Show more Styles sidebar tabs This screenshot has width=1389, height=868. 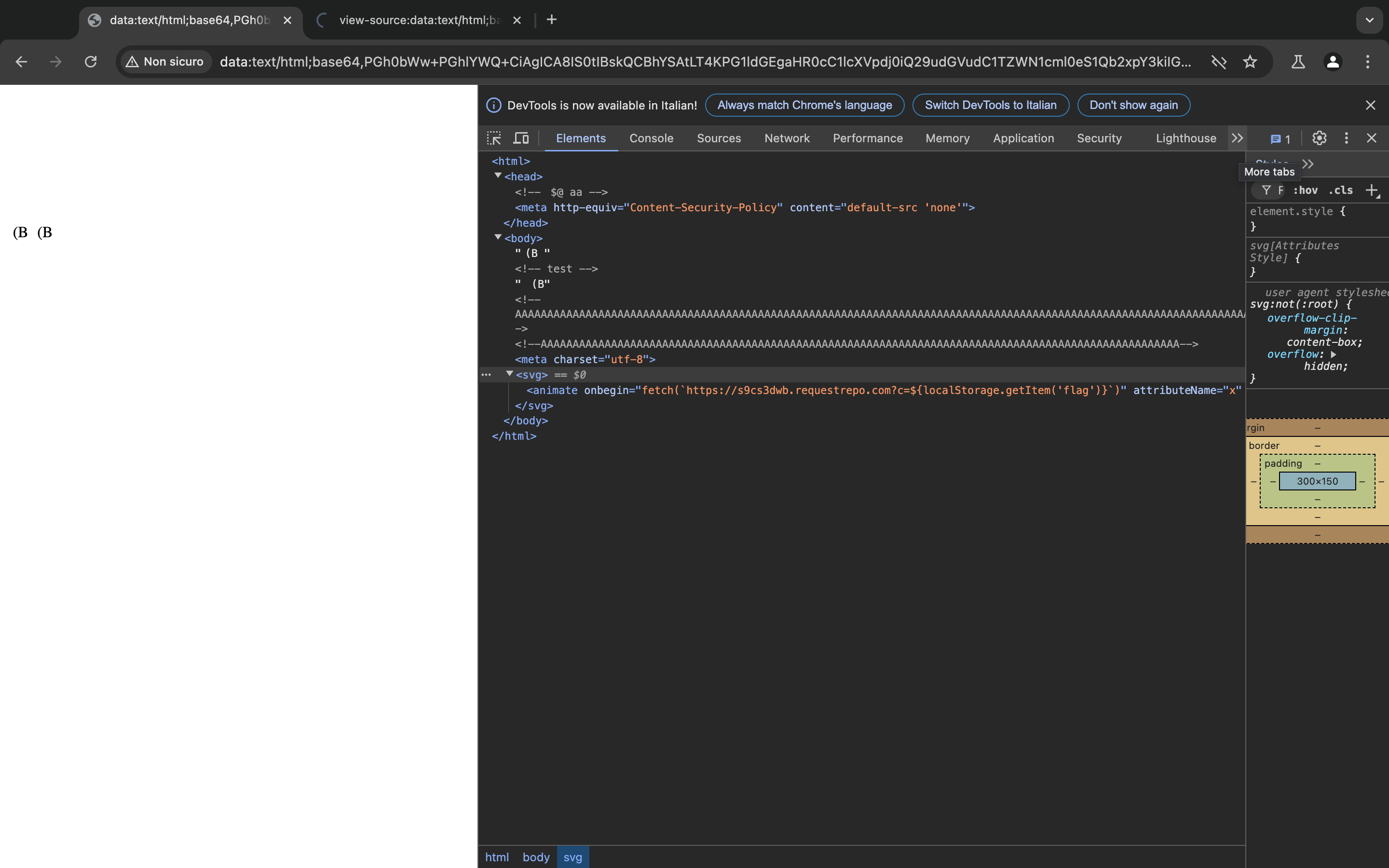point(1308,164)
